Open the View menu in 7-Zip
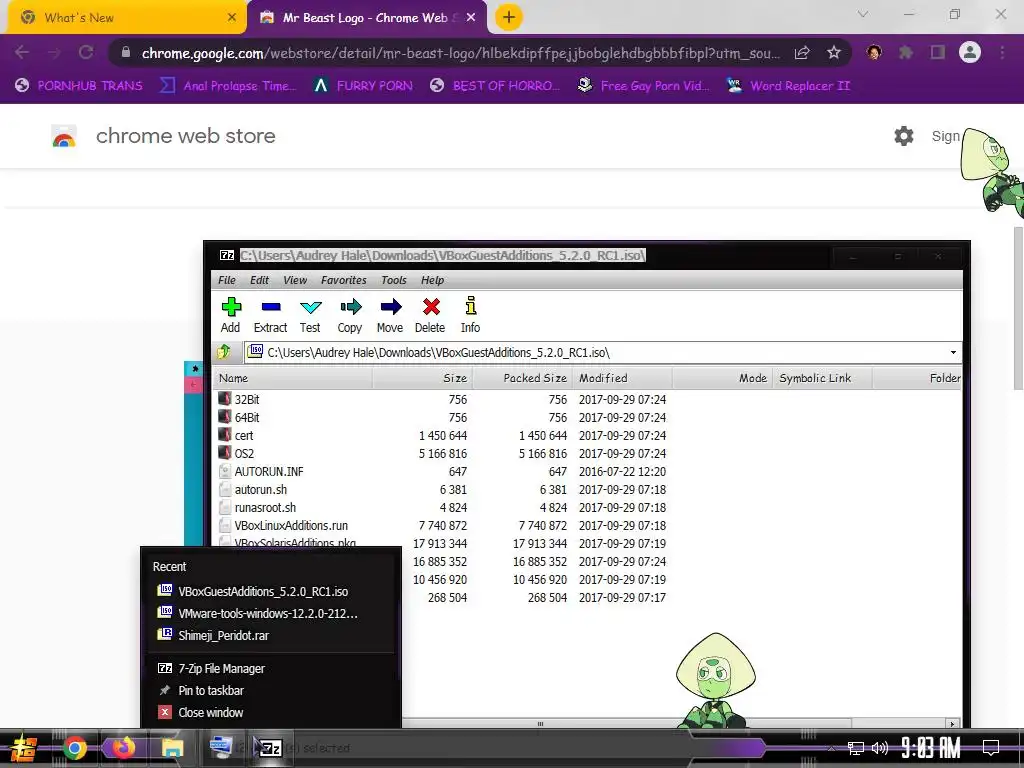The width and height of the screenshot is (1024, 768). (295, 280)
